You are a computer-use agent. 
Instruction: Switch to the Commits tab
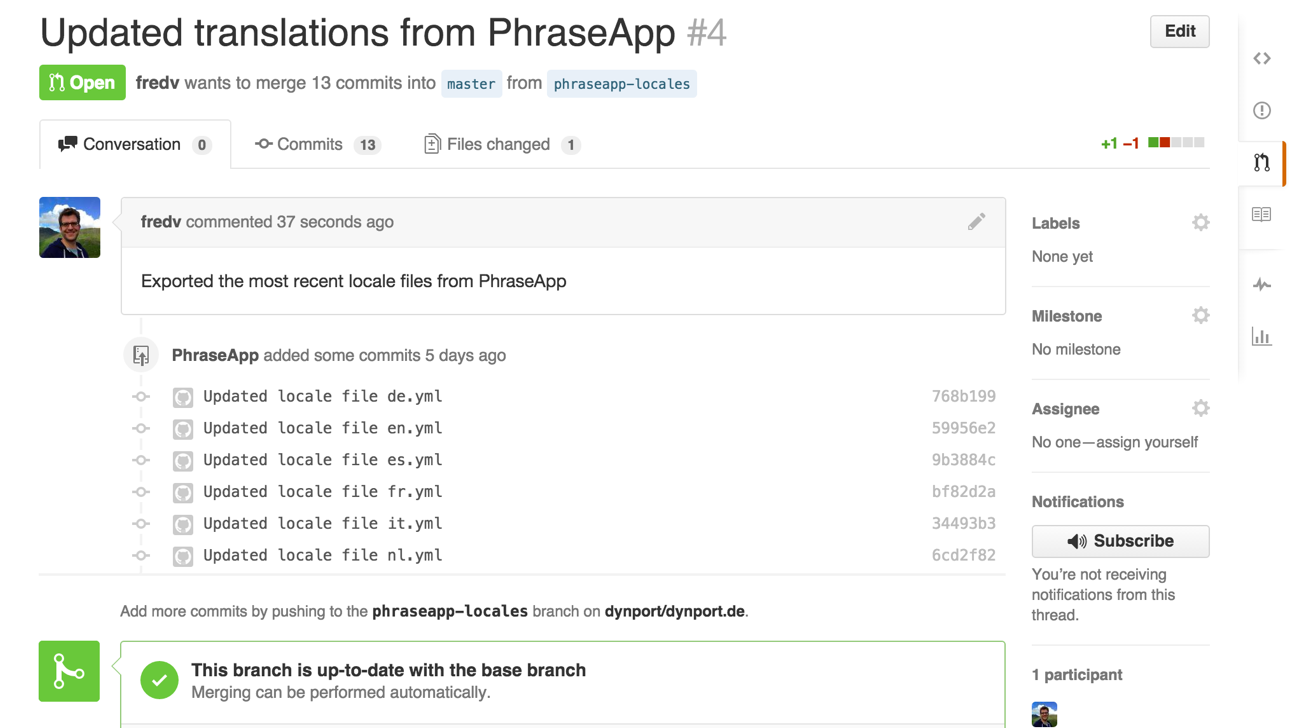point(317,145)
